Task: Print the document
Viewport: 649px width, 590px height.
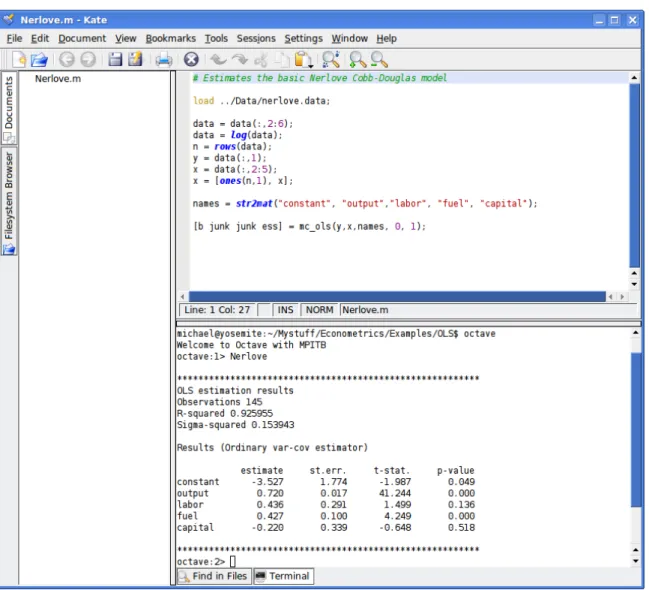Action: point(164,60)
